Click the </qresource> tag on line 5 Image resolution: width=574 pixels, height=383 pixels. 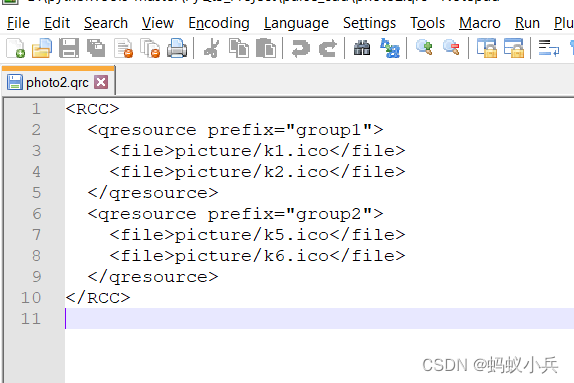click(153, 193)
